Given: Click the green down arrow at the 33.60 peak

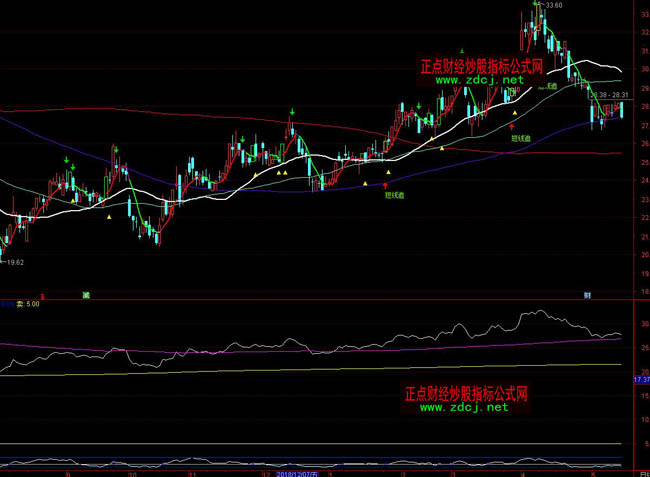Looking at the screenshot, I should 535,5.
